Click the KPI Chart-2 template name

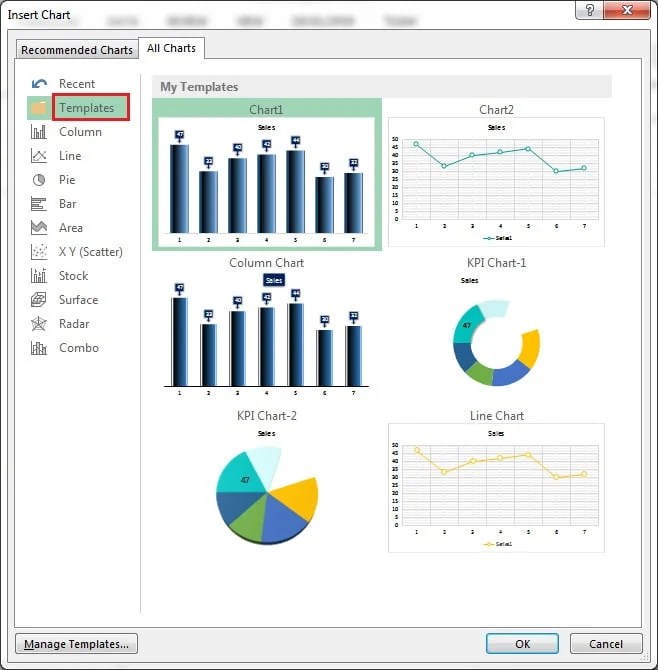point(267,416)
